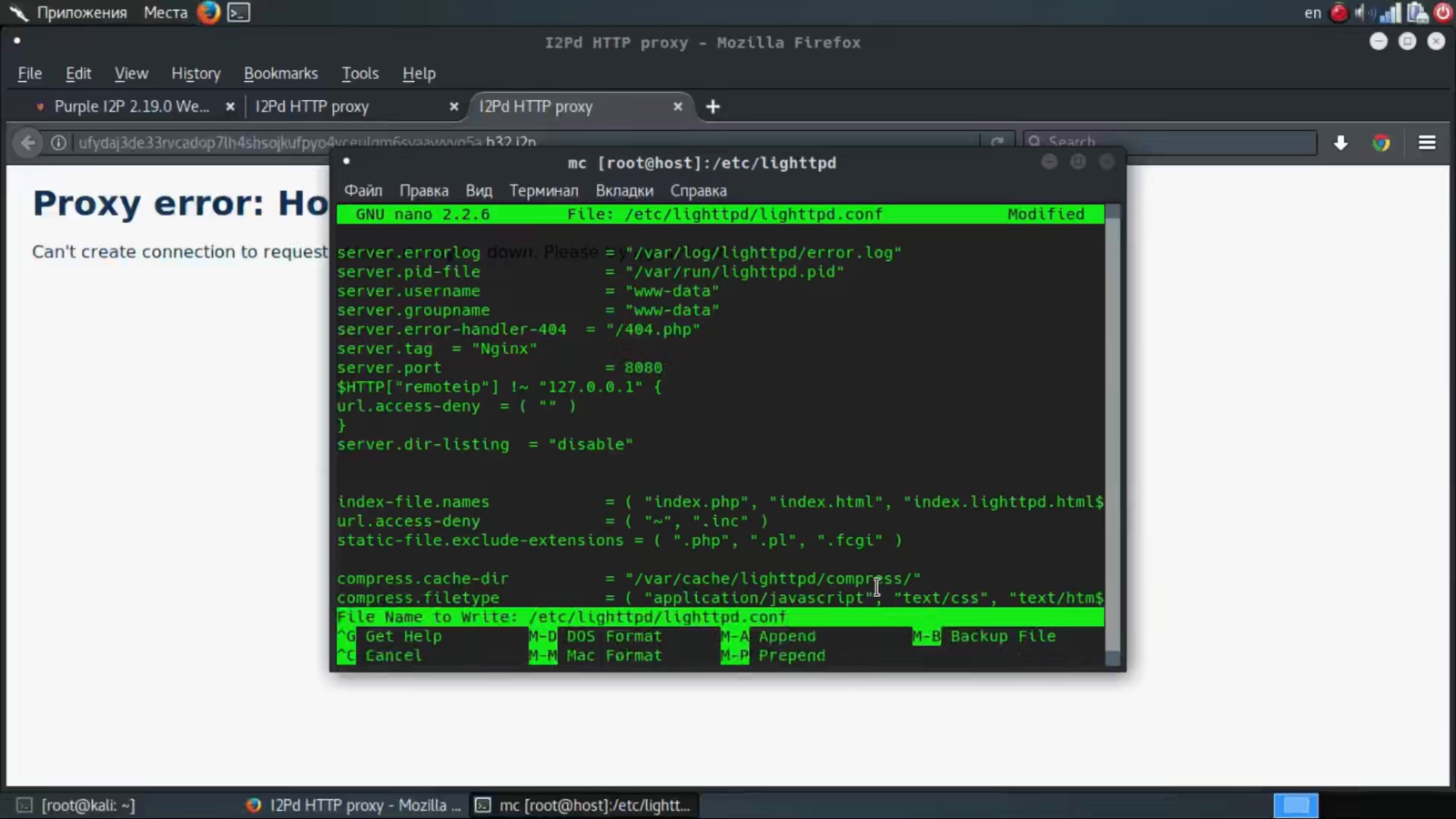Screen dimensions: 1456x819
Task: Click site info icon in address bar
Action: click(x=58, y=143)
